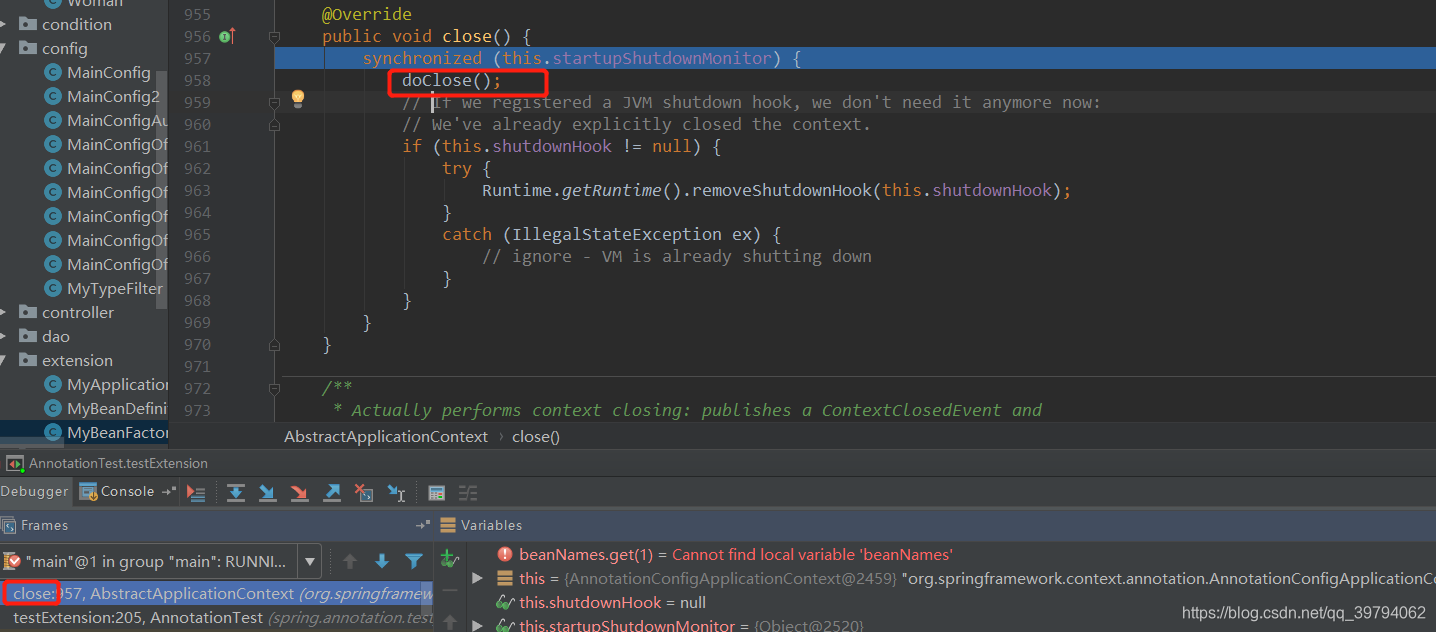The height and width of the screenshot is (632, 1436).
Task: Click the Frames panel header icon
Action: coord(9,525)
